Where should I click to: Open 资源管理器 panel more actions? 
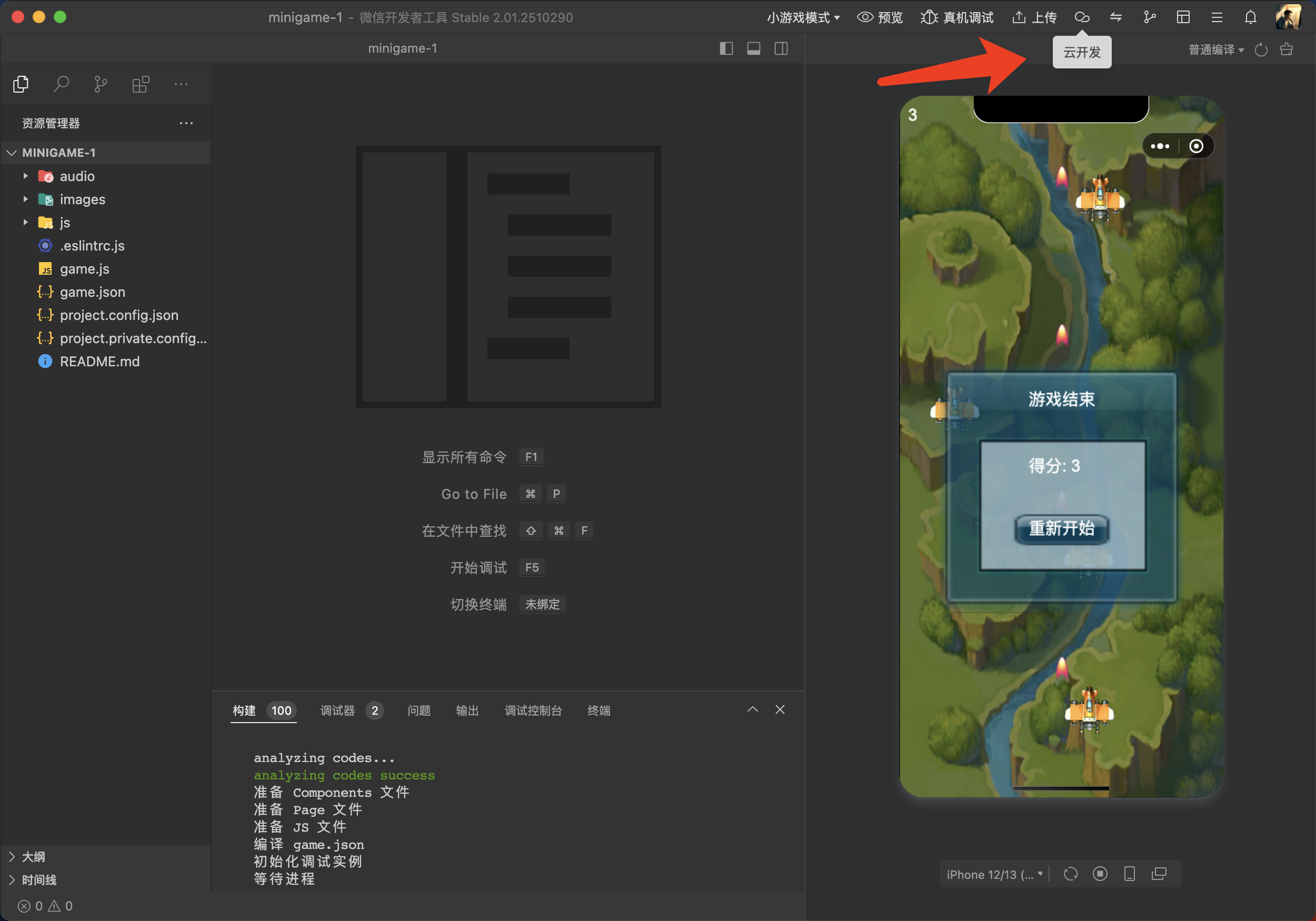pyautogui.click(x=186, y=123)
